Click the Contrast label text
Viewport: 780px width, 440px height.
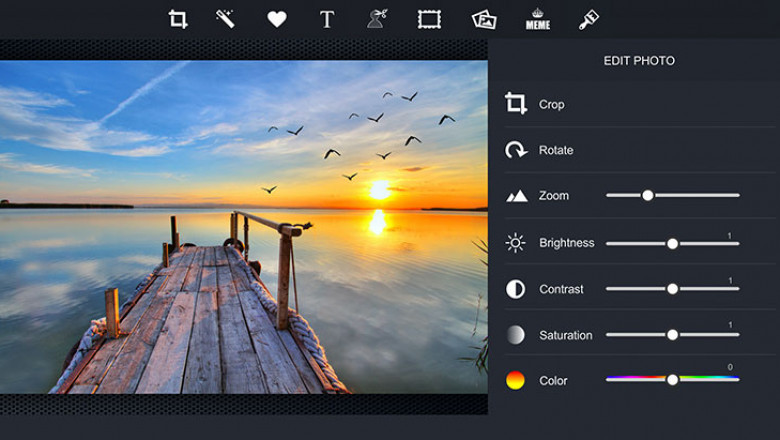[x=561, y=289]
